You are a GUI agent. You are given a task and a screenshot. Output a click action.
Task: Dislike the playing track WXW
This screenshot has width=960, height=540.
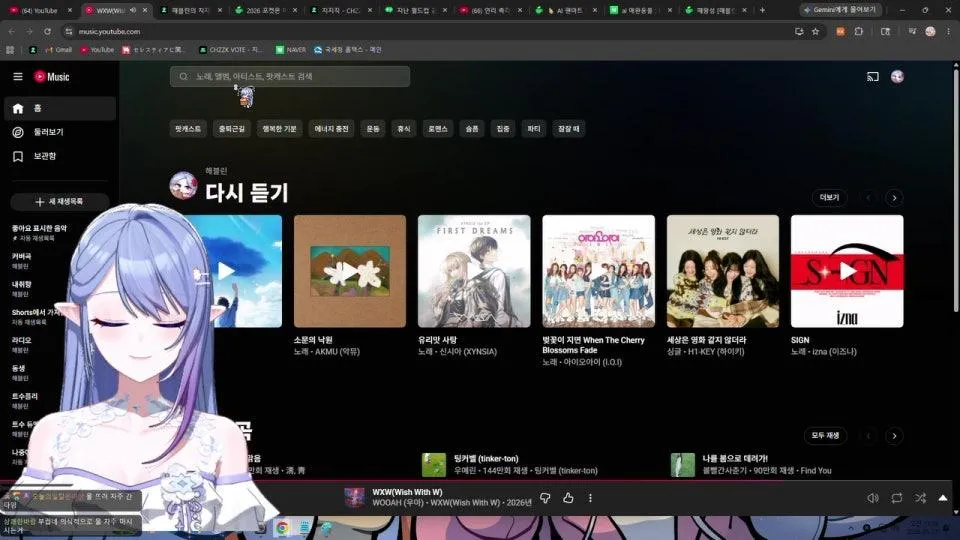[x=545, y=498]
